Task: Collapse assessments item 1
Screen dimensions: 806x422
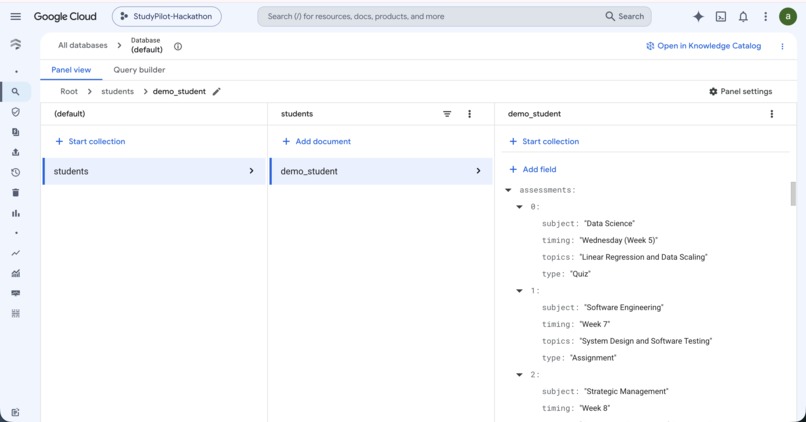Action: (520, 291)
